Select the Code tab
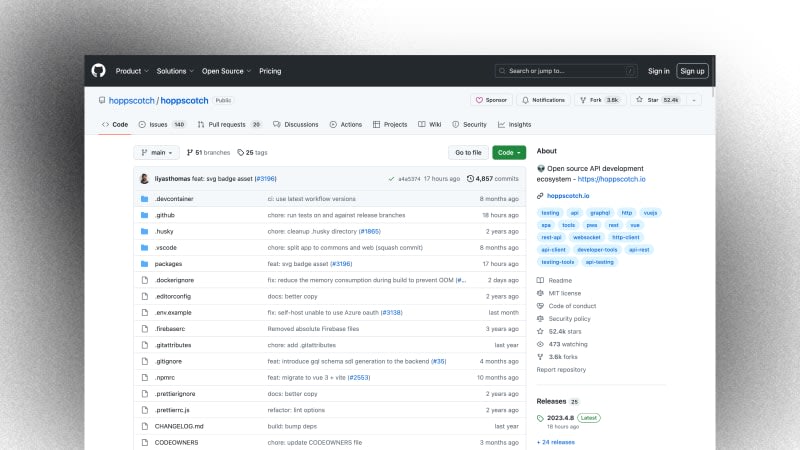Image resolution: width=800 pixels, height=450 pixels. tap(115, 124)
